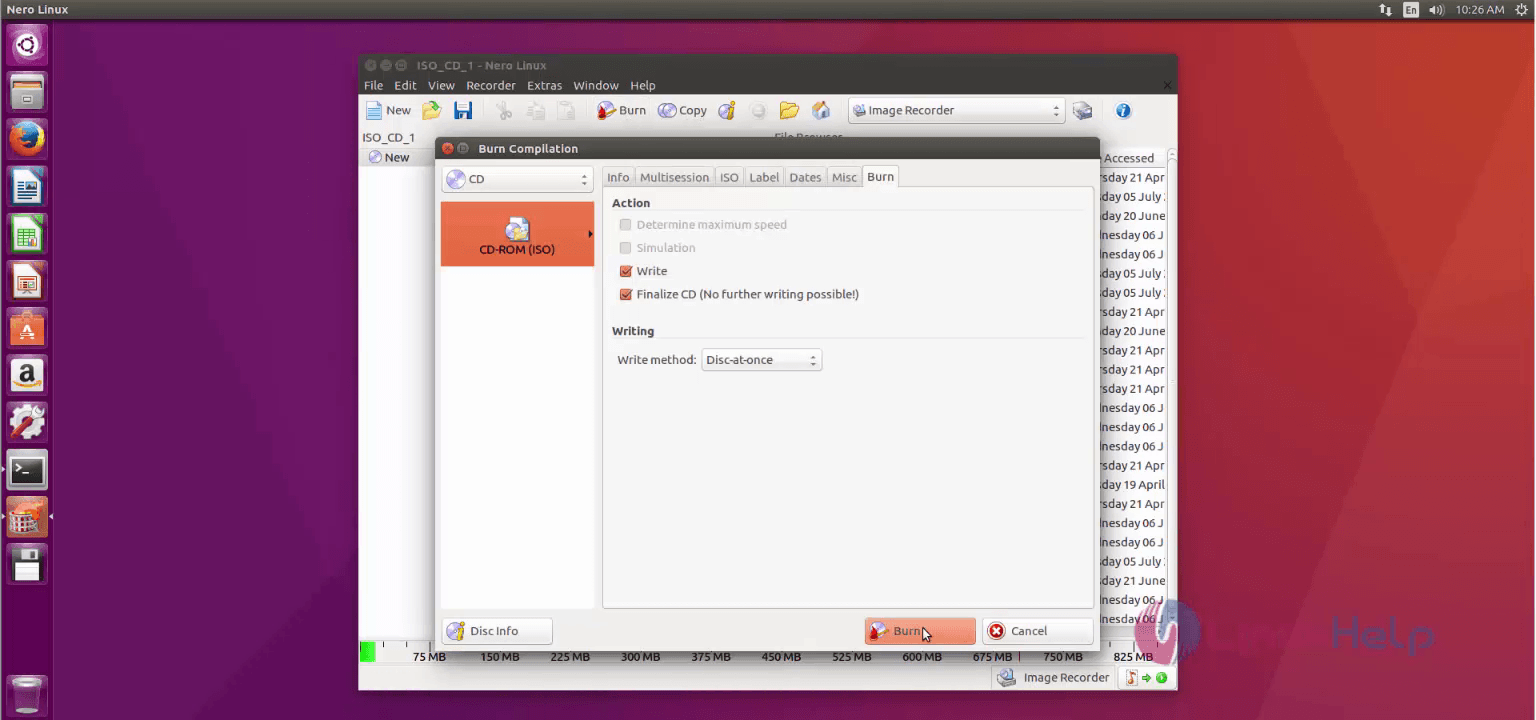Uncheck the Finalize CD checkbox
Screen dimensions: 1536x720
626,294
